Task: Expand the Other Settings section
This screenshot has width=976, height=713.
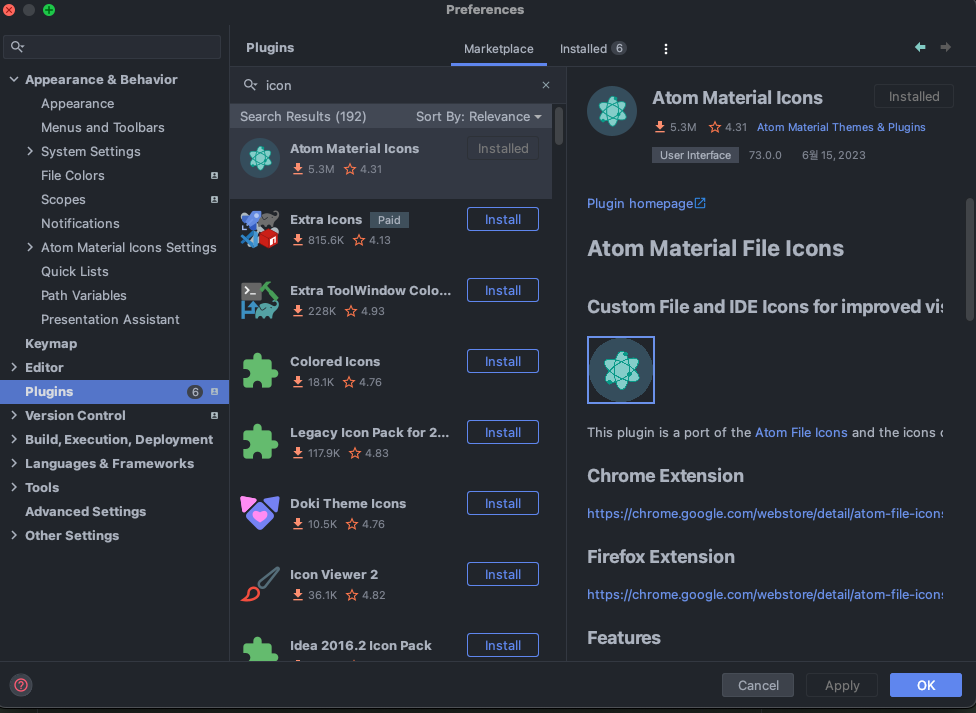Action: point(14,536)
